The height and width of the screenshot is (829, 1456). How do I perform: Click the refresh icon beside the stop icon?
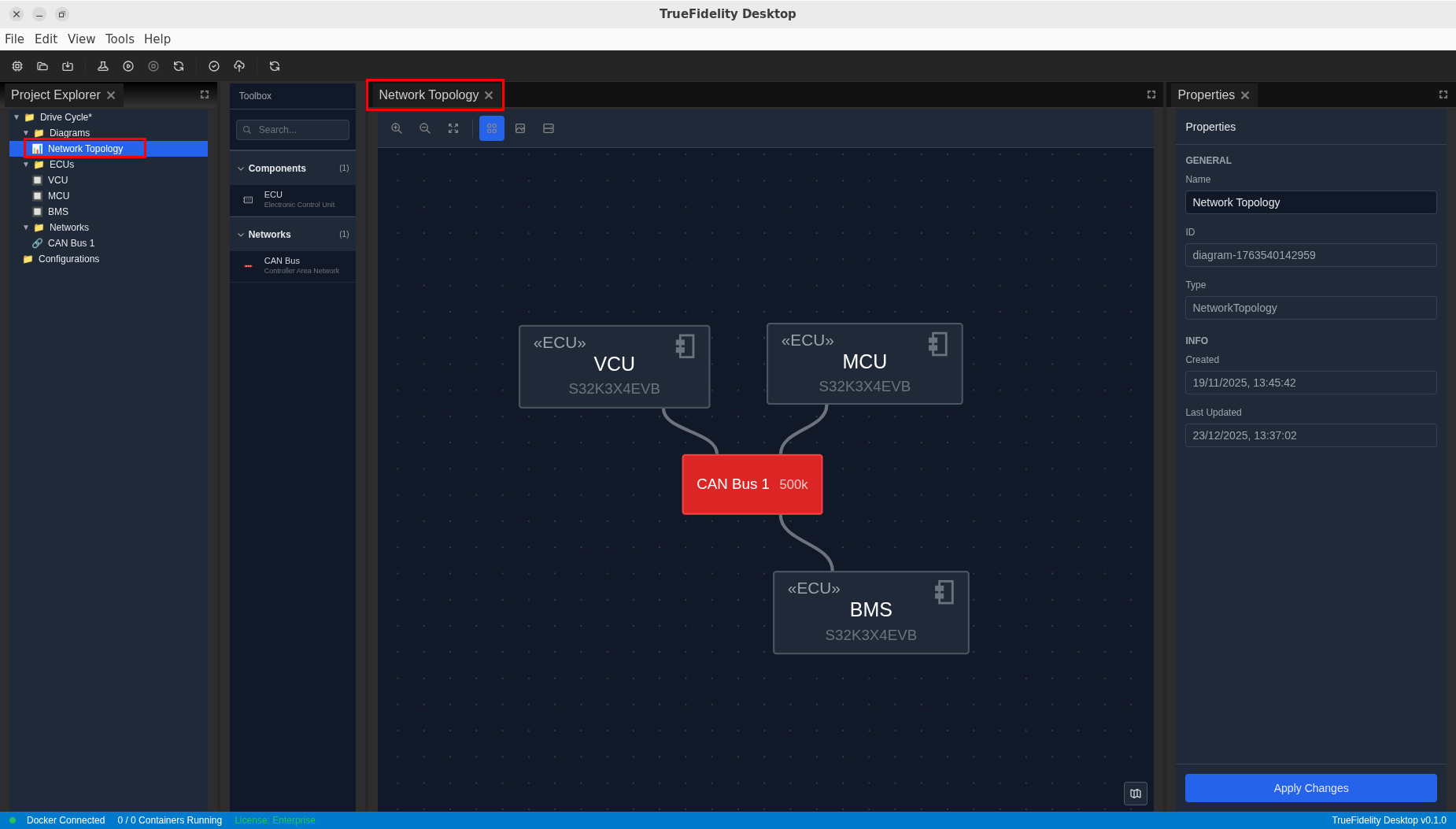point(179,66)
